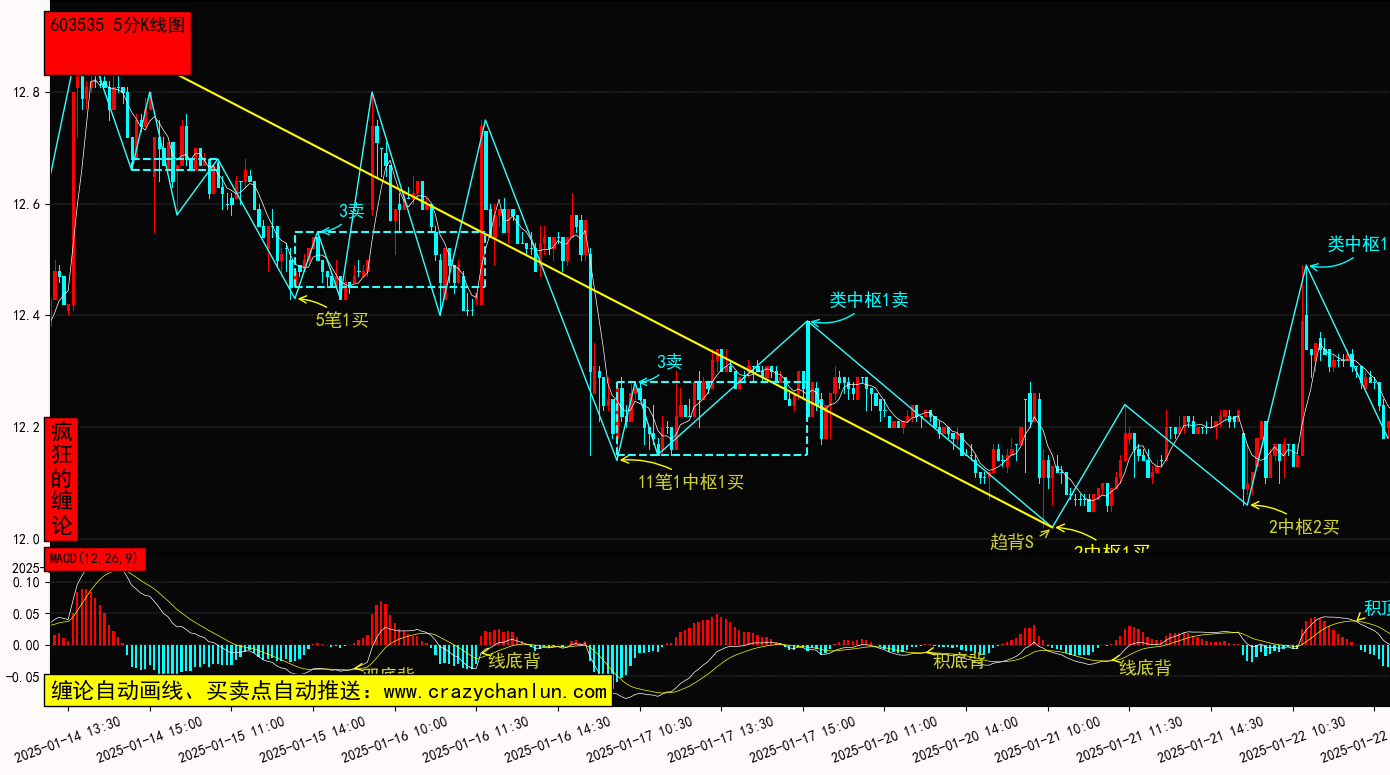
Task: Click the 12.8 price axis label
Action: pos(26,93)
